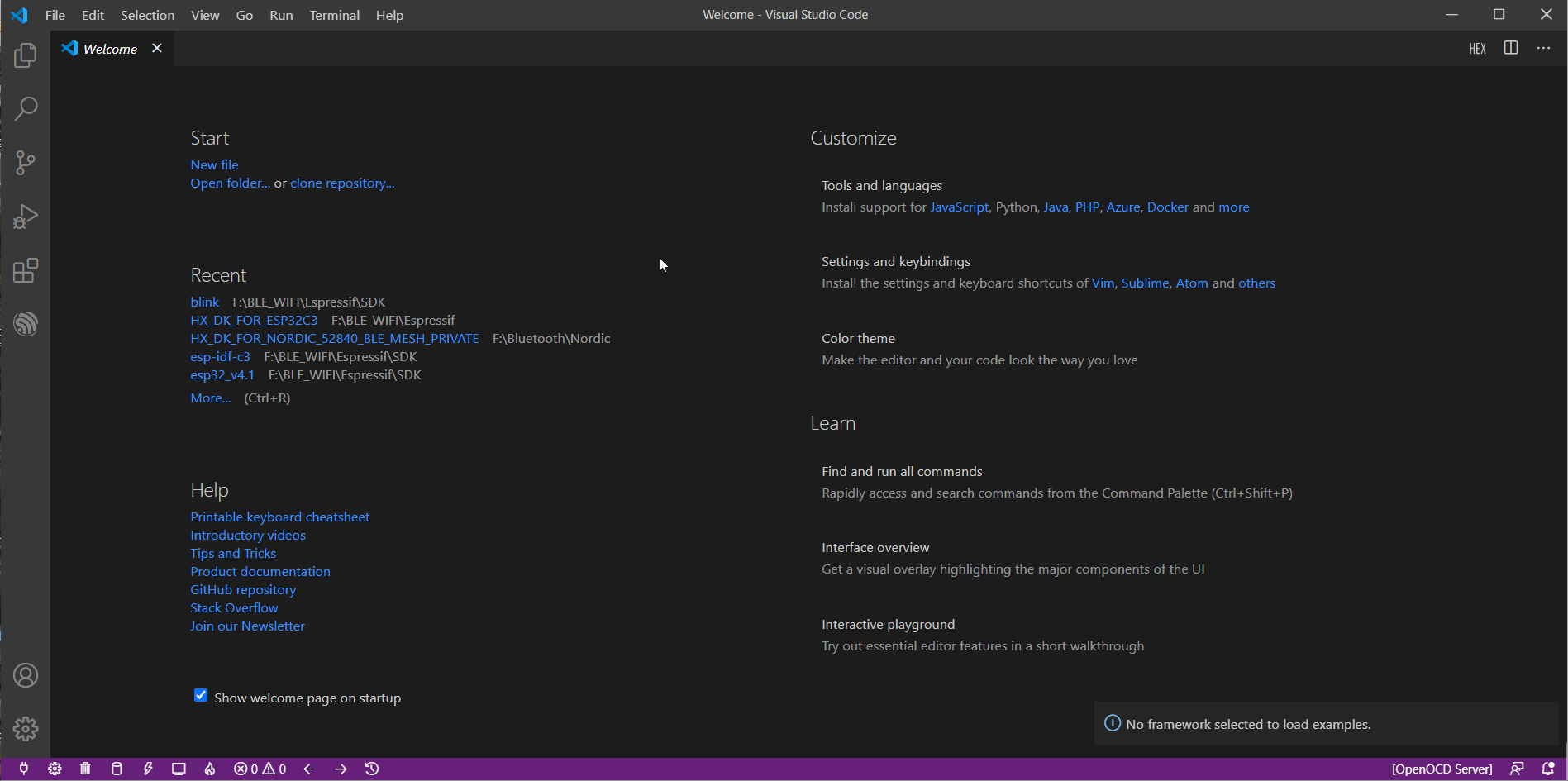
Task: Click the monitor icon in the status bar
Action: point(179,769)
